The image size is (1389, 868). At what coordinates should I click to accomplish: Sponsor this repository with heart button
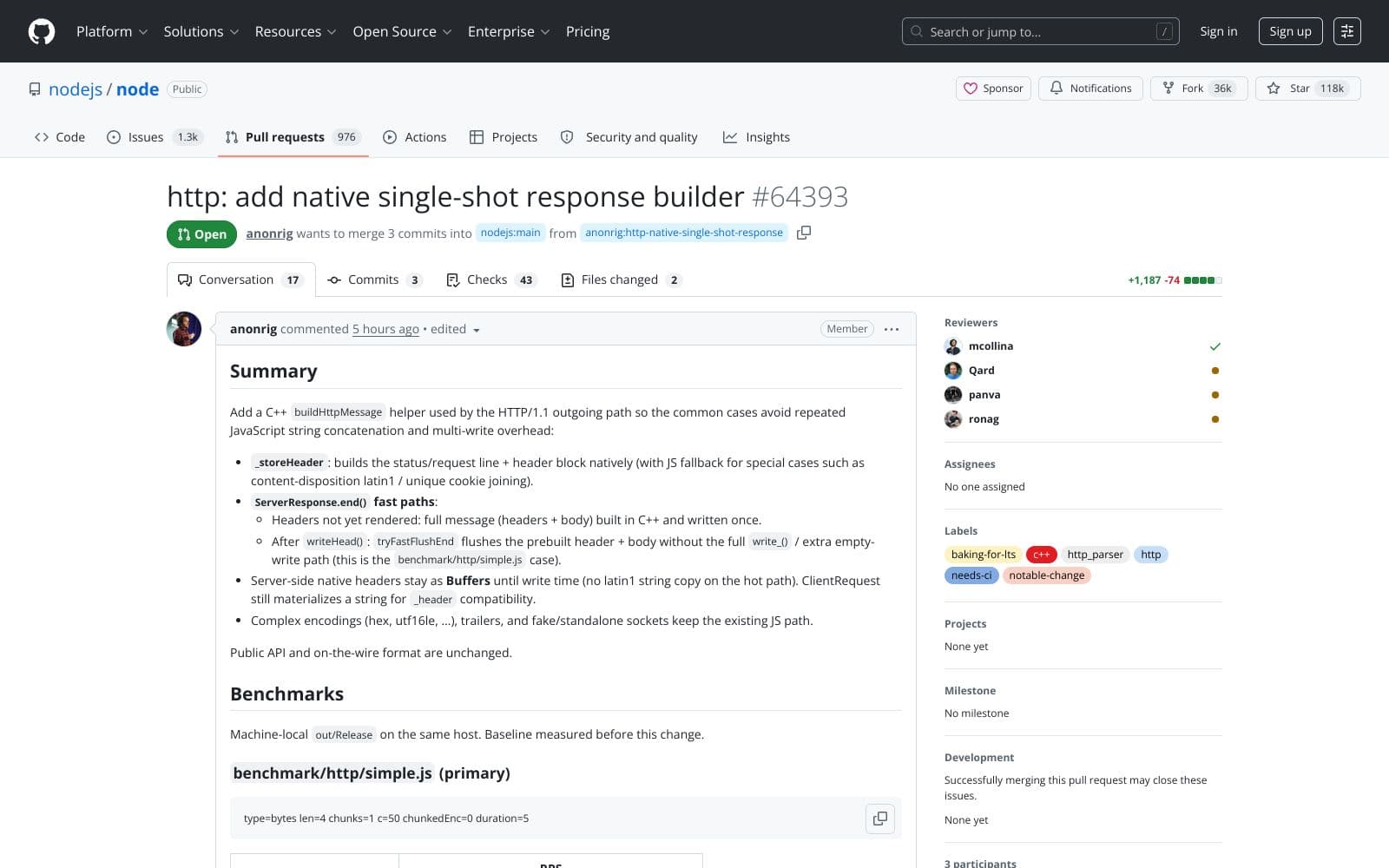994,89
